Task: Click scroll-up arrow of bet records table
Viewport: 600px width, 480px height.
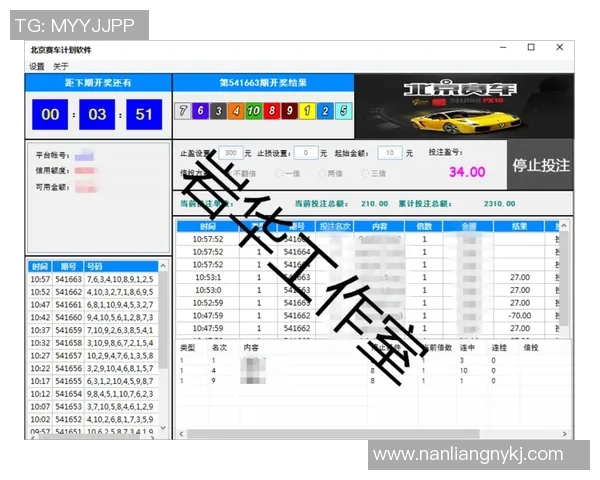Action: (564, 226)
